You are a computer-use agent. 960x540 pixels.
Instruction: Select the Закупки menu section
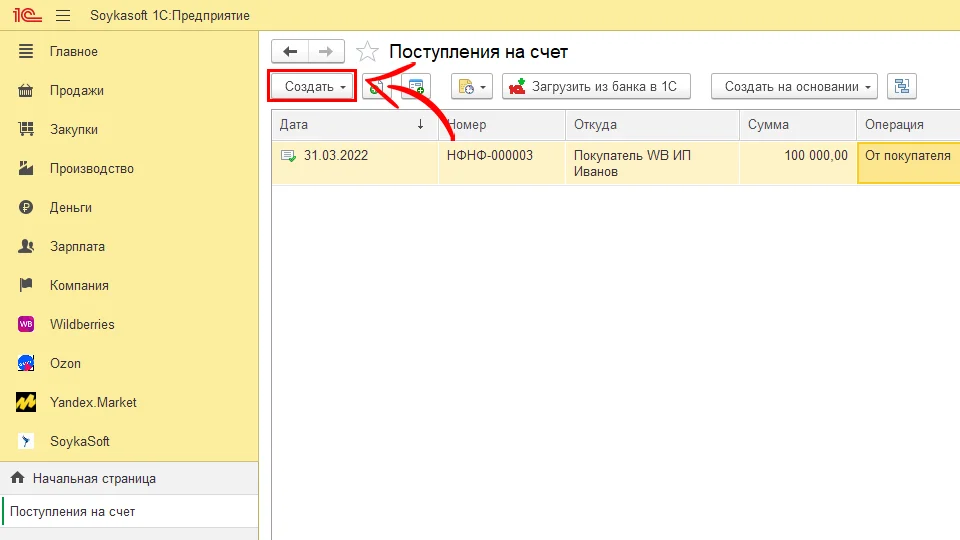(x=74, y=129)
